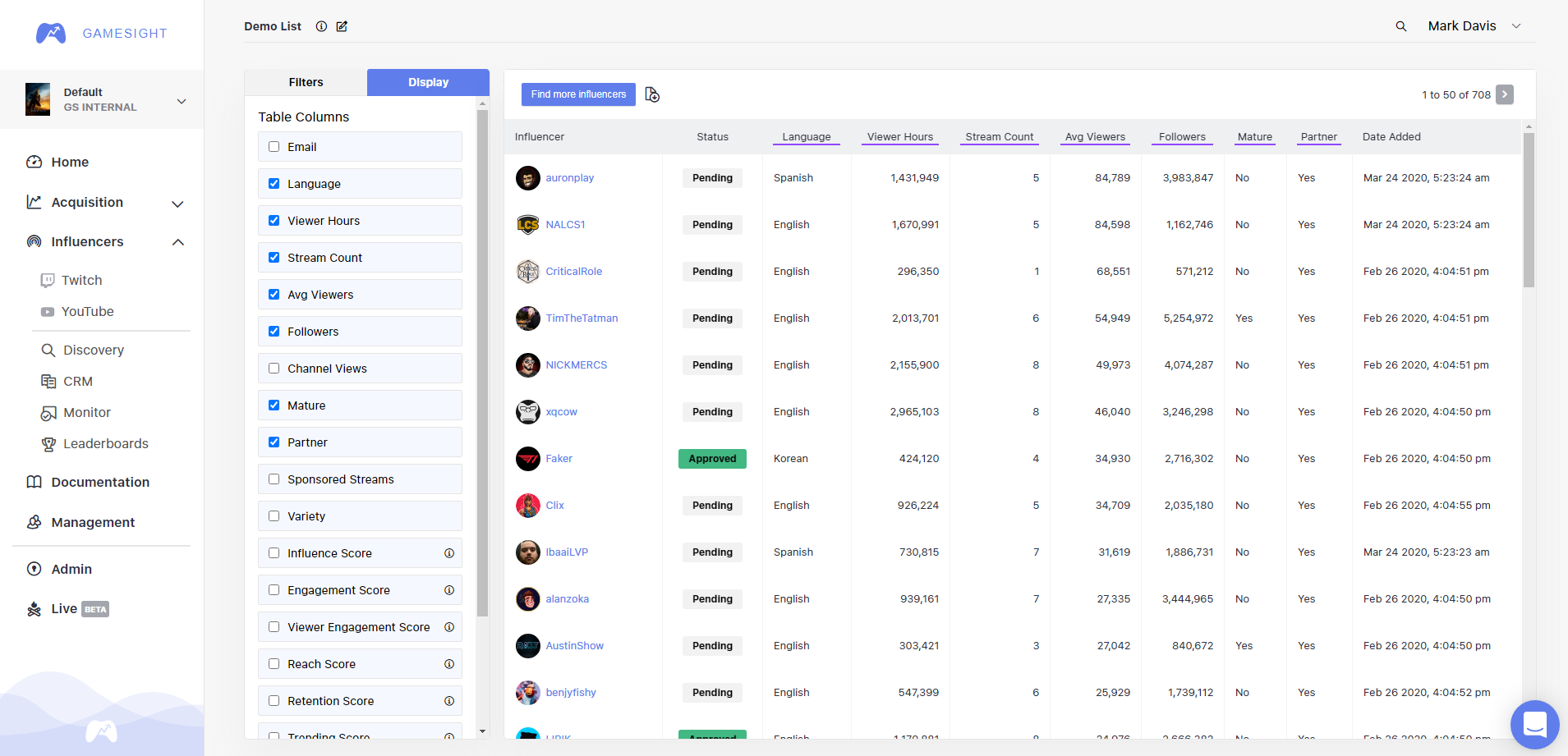Click the Documentation book icon
The height and width of the screenshot is (756, 1568).
coord(34,482)
